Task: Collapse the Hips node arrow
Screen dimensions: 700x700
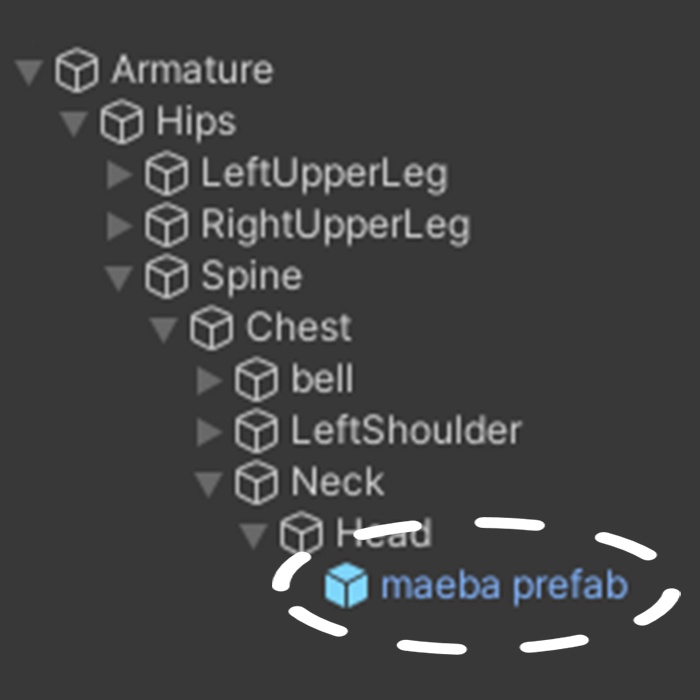Action: click(x=75, y=124)
